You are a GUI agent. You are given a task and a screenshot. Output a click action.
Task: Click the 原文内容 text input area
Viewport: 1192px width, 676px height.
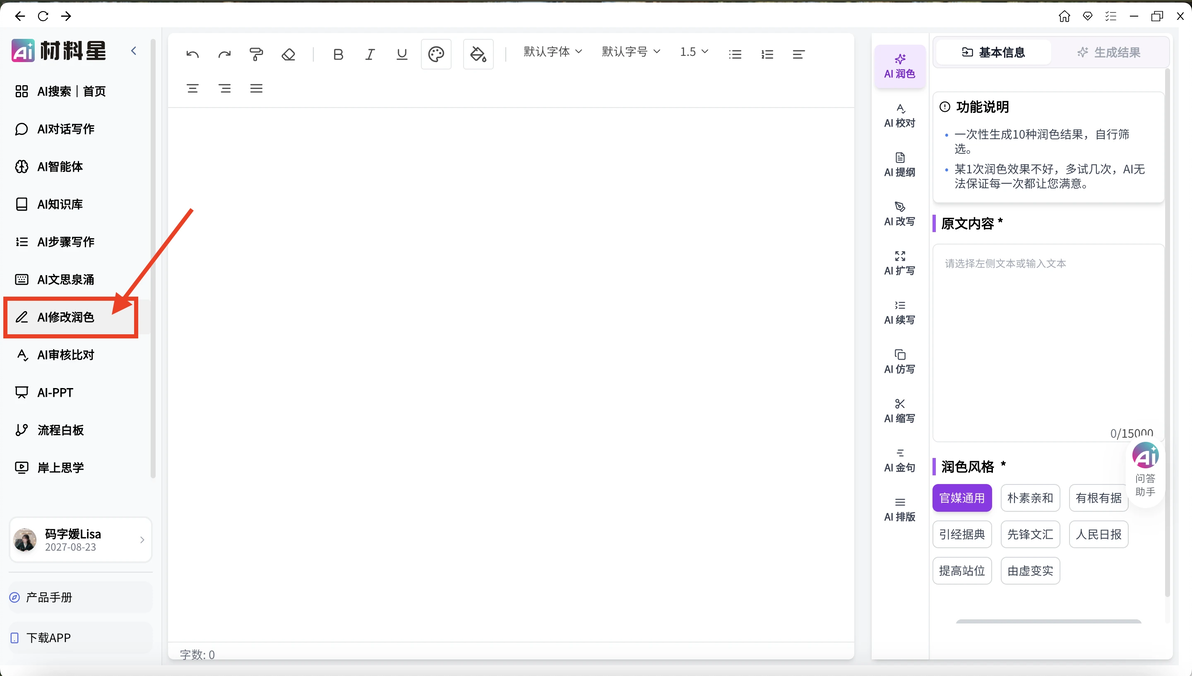point(1048,343)
